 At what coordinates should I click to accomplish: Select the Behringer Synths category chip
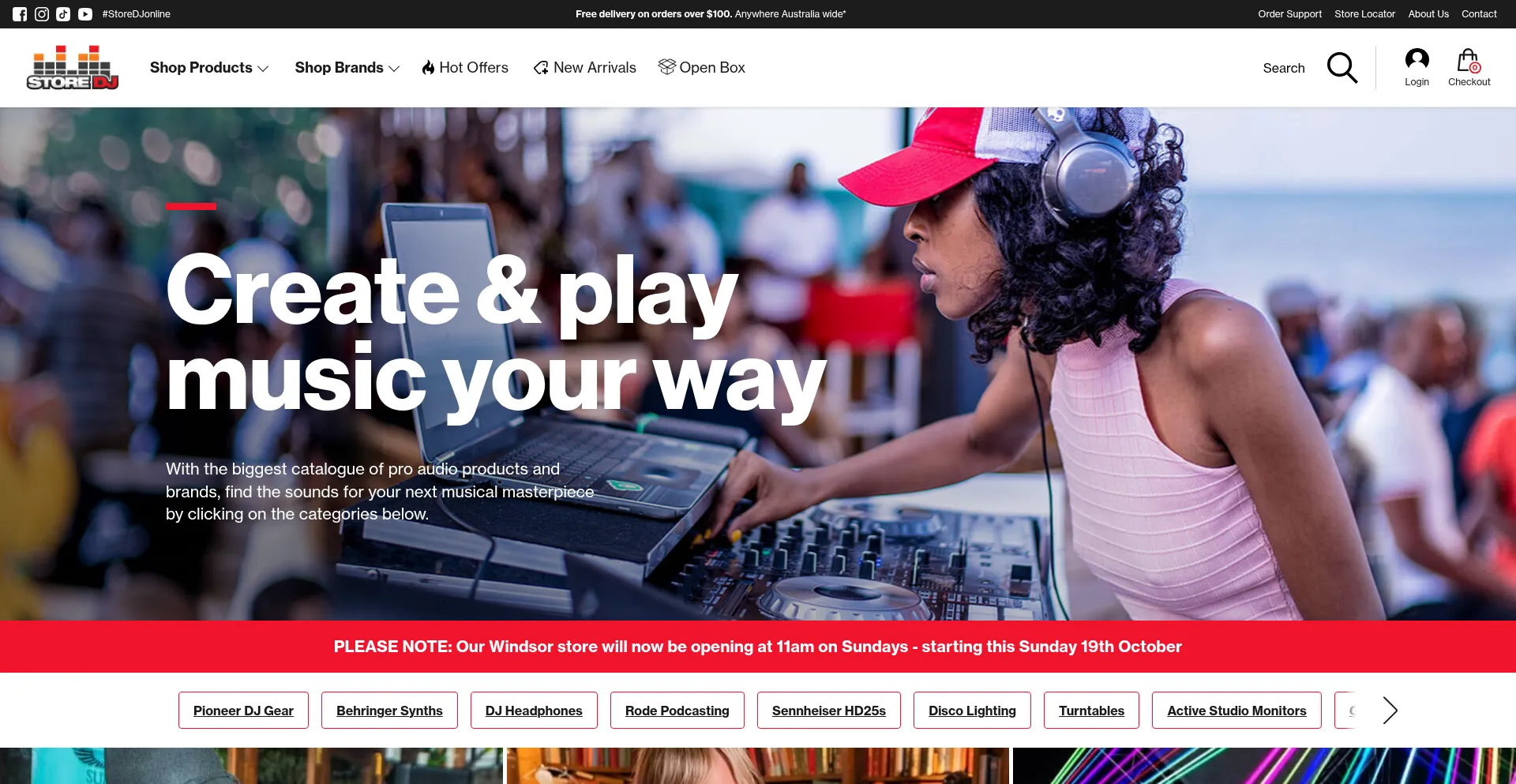(389, 711)
